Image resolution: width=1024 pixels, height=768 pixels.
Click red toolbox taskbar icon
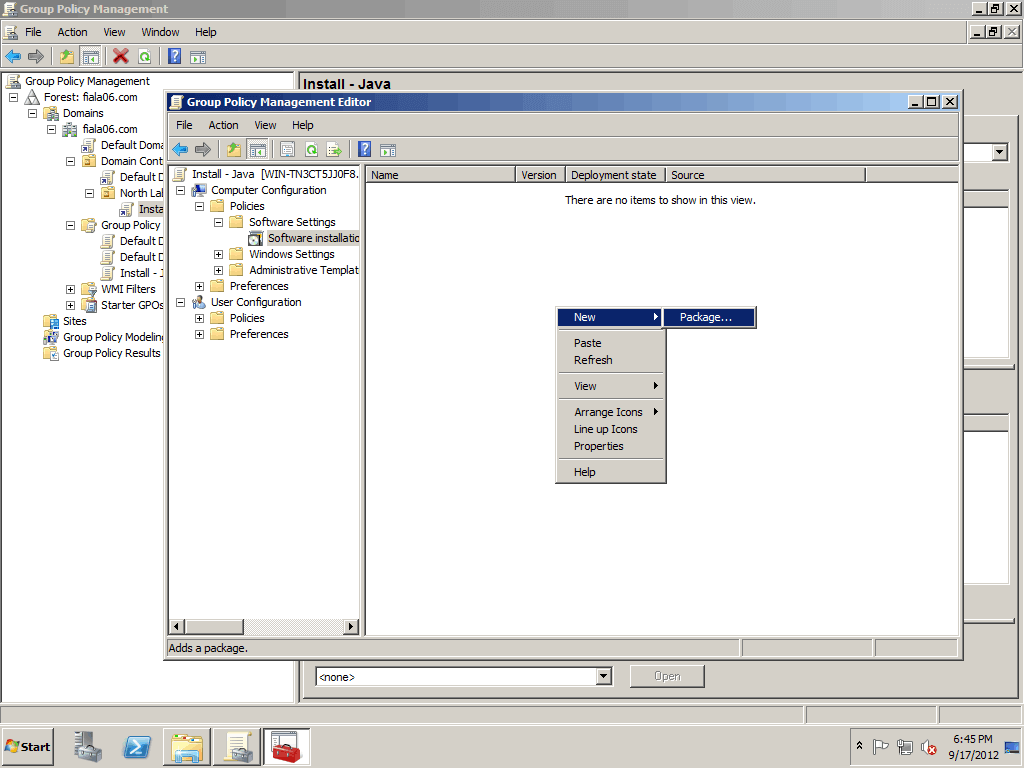tap(286, 746)
